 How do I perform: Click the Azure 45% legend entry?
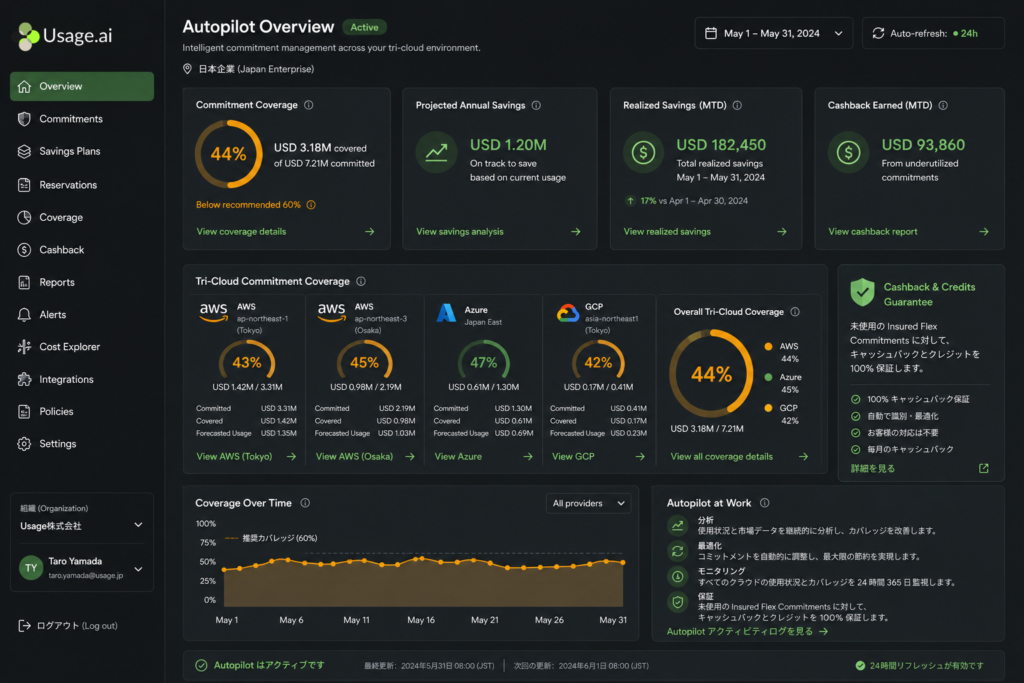point(783,383)
